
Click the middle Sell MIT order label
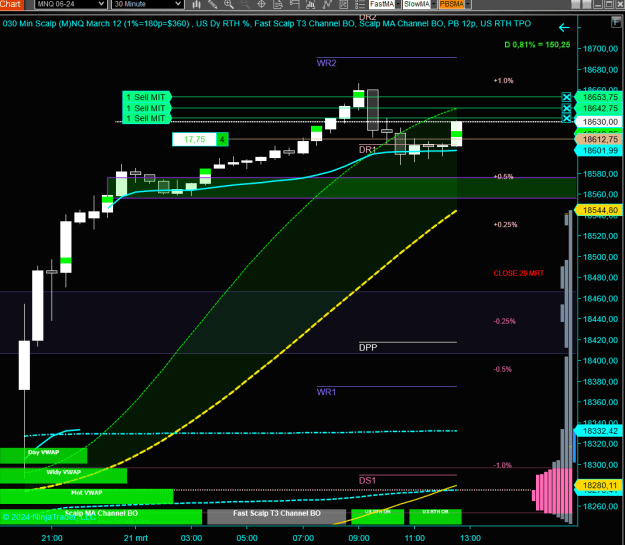coord(146,108)
